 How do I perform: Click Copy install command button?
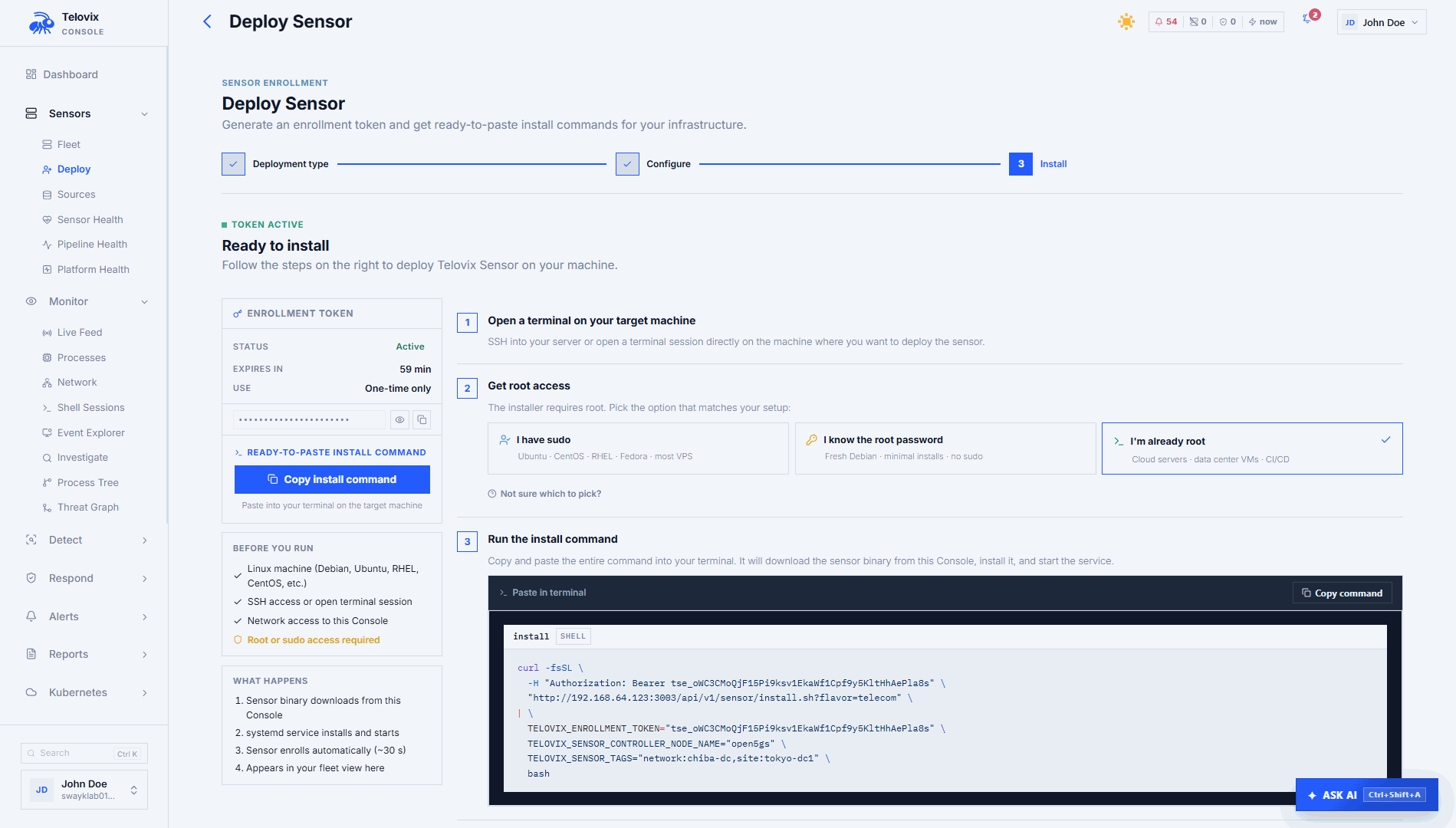tap(332, 479)
